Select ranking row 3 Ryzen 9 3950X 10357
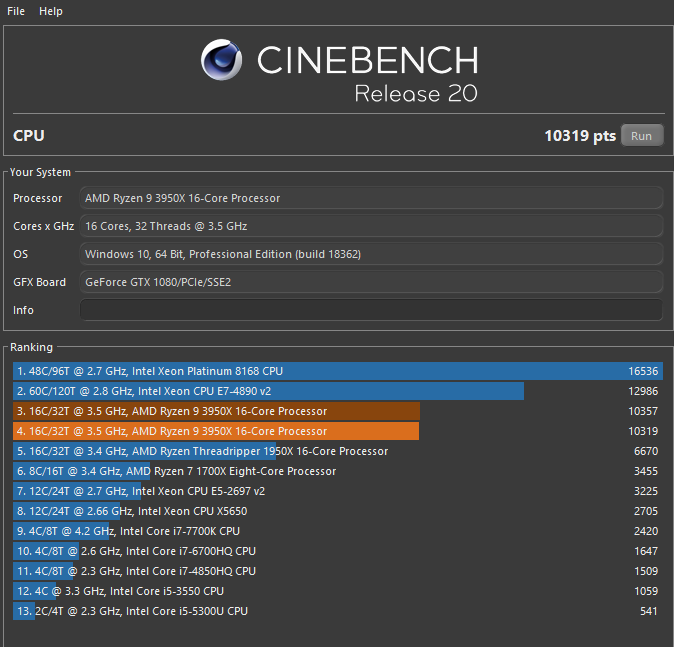This screenshot has width=674, height=647. pos(337,411)
